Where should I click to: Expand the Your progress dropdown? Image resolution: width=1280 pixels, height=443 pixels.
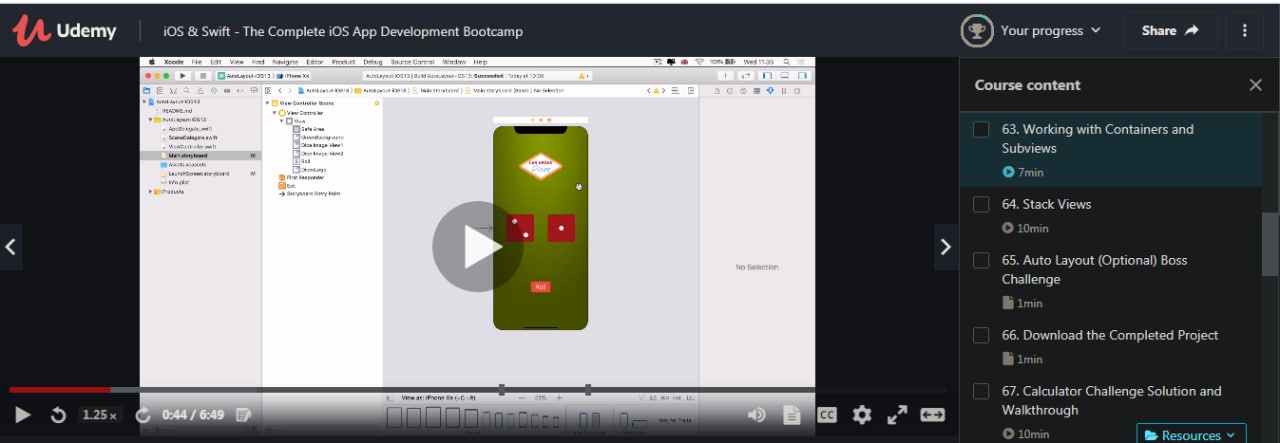click(x=1051, y=31)
